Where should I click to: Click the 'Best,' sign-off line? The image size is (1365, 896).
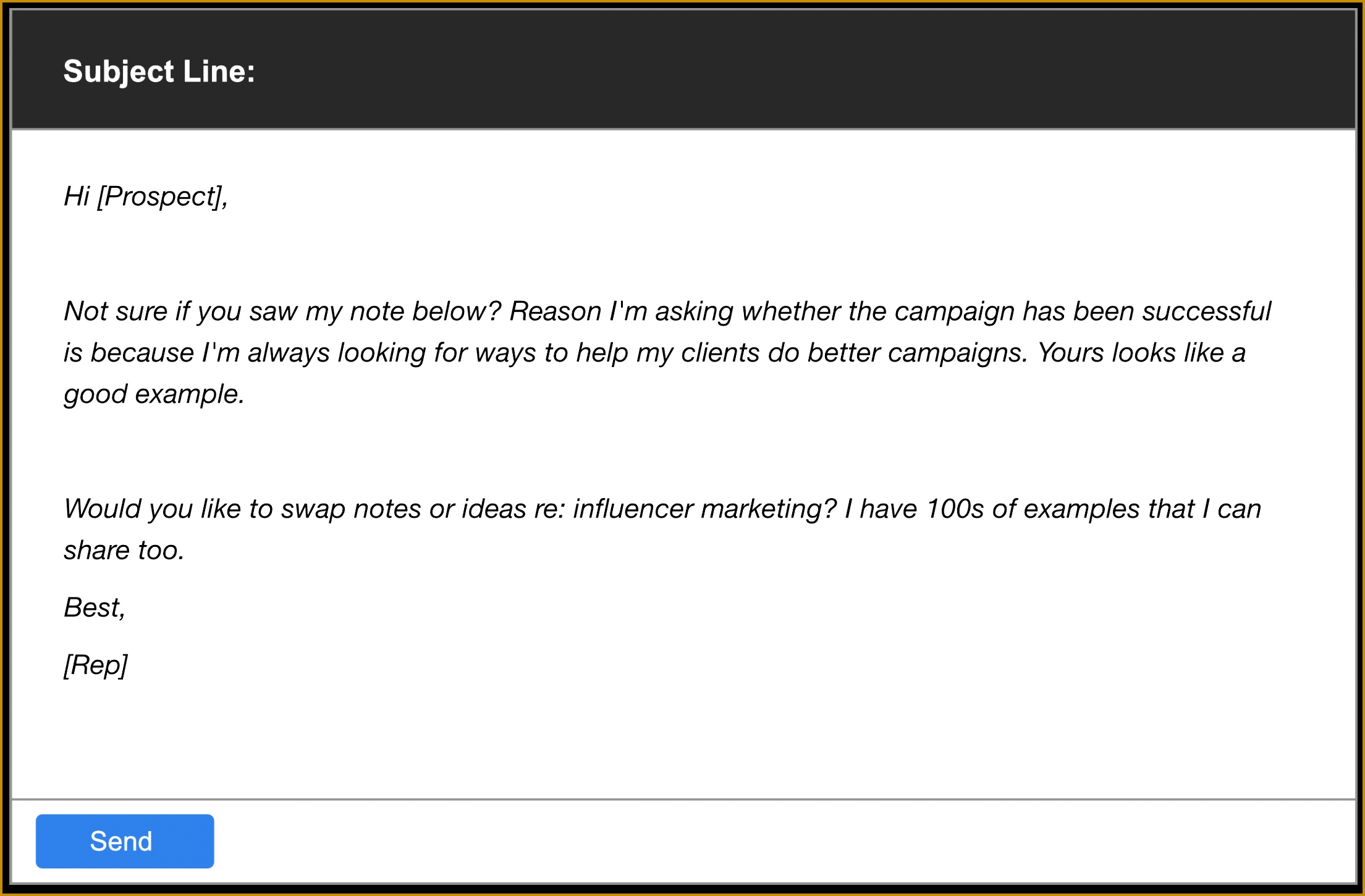(x=95, y=607)
